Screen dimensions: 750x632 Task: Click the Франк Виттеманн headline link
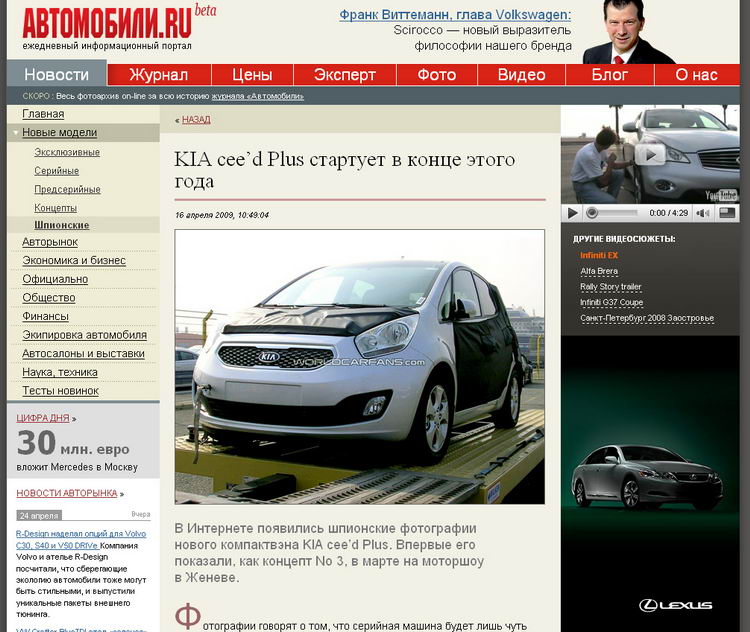455,15
